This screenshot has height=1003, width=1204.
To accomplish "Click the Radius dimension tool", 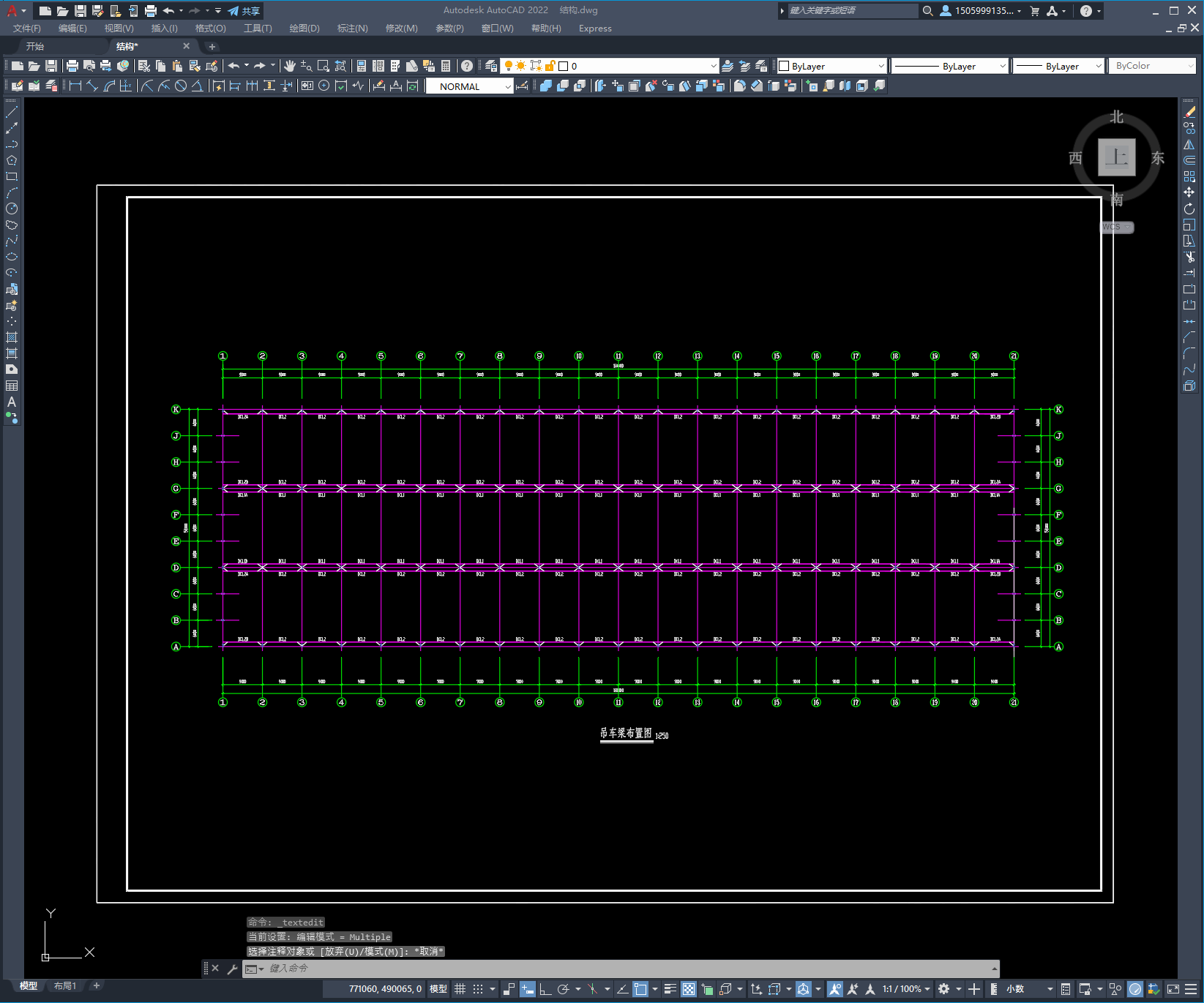I will click(147, 86).
